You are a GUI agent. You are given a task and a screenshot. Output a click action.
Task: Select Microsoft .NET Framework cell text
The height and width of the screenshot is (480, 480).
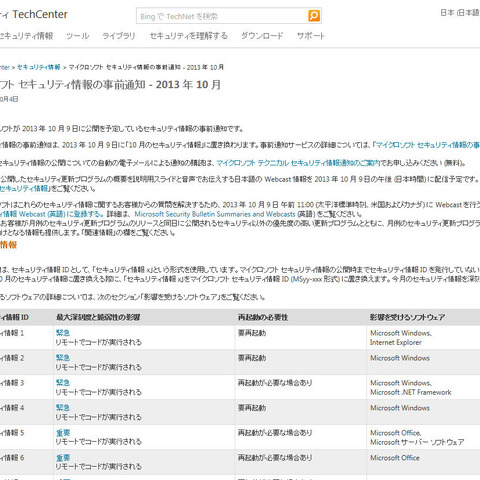pos(411,392)
